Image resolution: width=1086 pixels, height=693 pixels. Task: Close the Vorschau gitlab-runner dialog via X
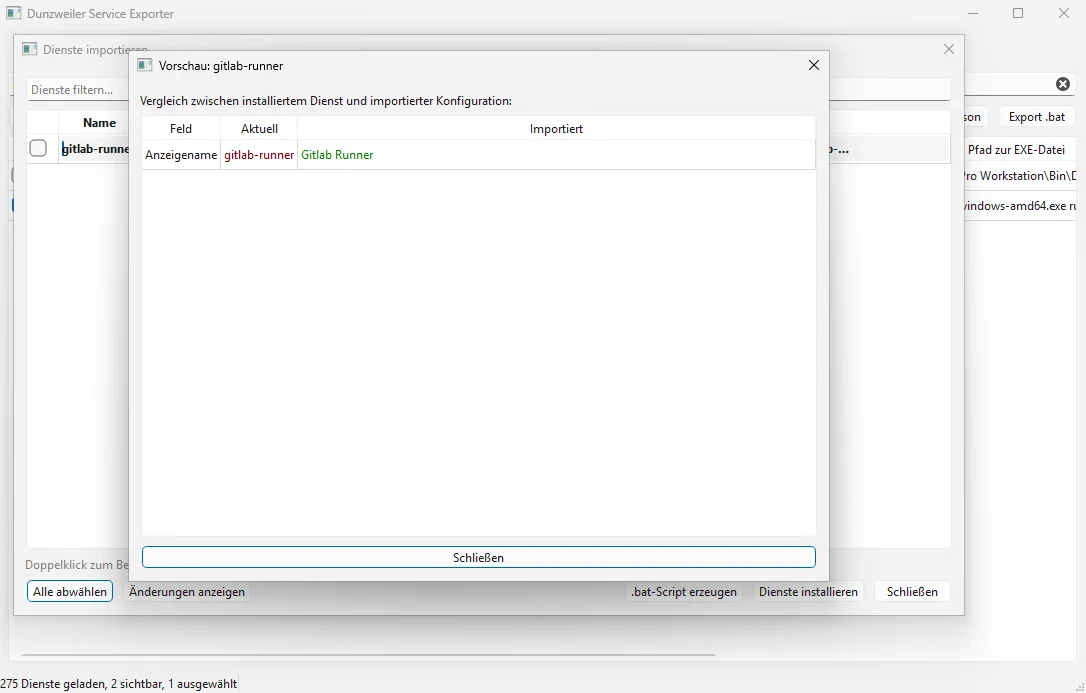(x=813, y=65)
